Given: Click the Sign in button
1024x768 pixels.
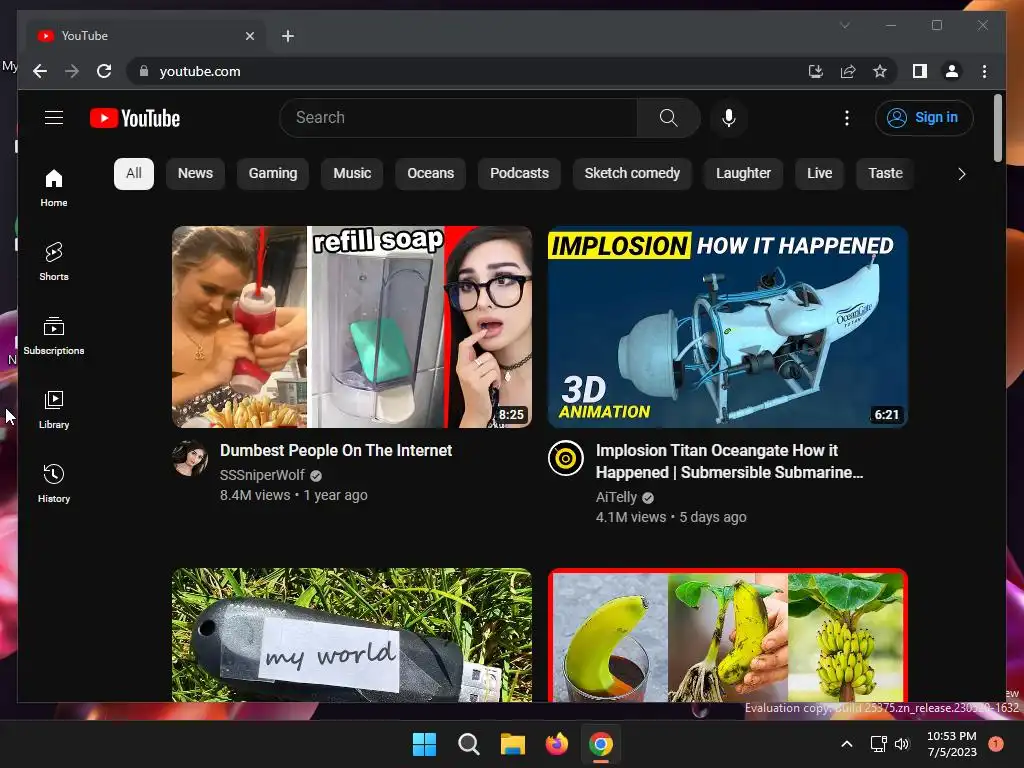Looking at the screenshot, I should tap(924, 118).
